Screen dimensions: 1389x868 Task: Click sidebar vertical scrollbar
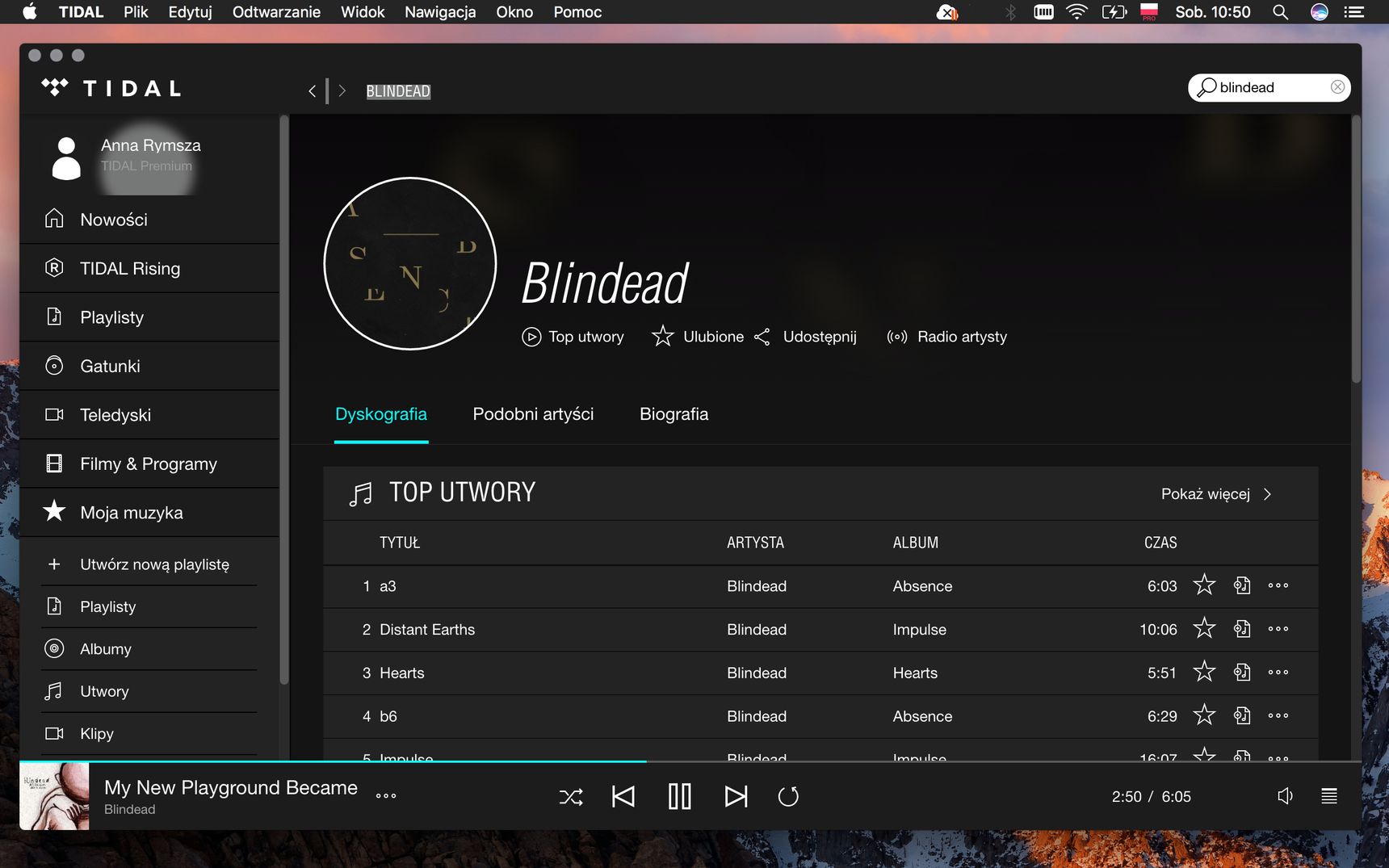[x=283, y=400]
